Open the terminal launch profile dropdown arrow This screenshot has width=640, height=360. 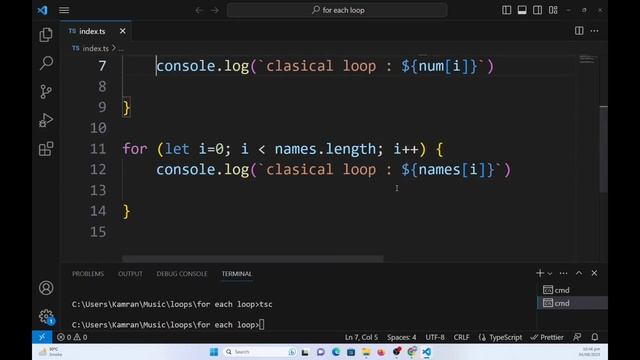coord(550,273)
